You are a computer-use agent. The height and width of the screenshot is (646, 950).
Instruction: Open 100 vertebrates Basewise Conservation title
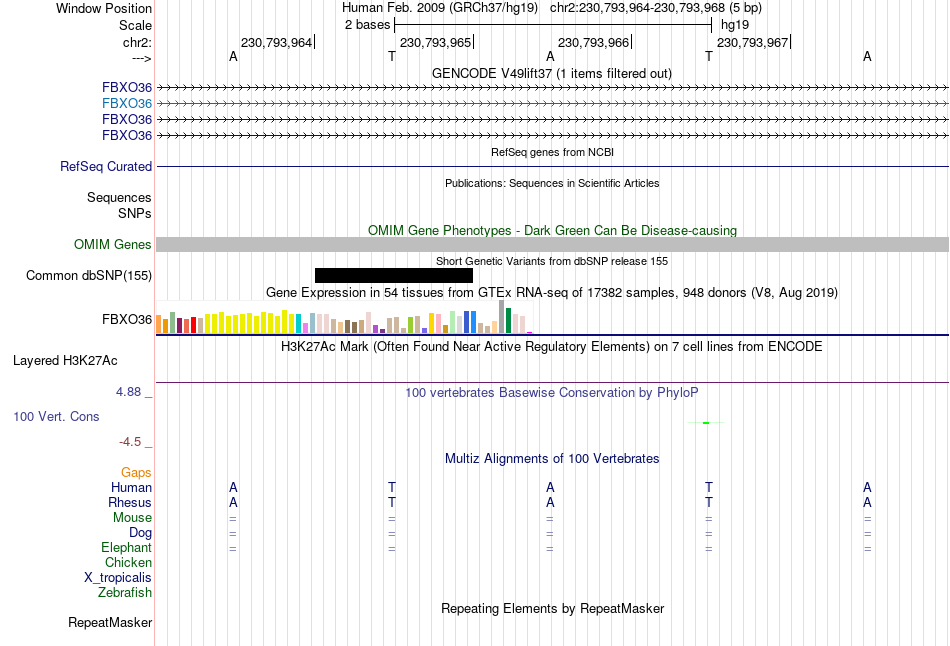point(552,393)
